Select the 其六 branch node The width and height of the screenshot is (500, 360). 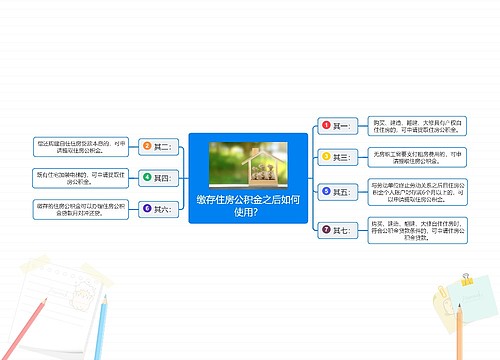[159, 209]
